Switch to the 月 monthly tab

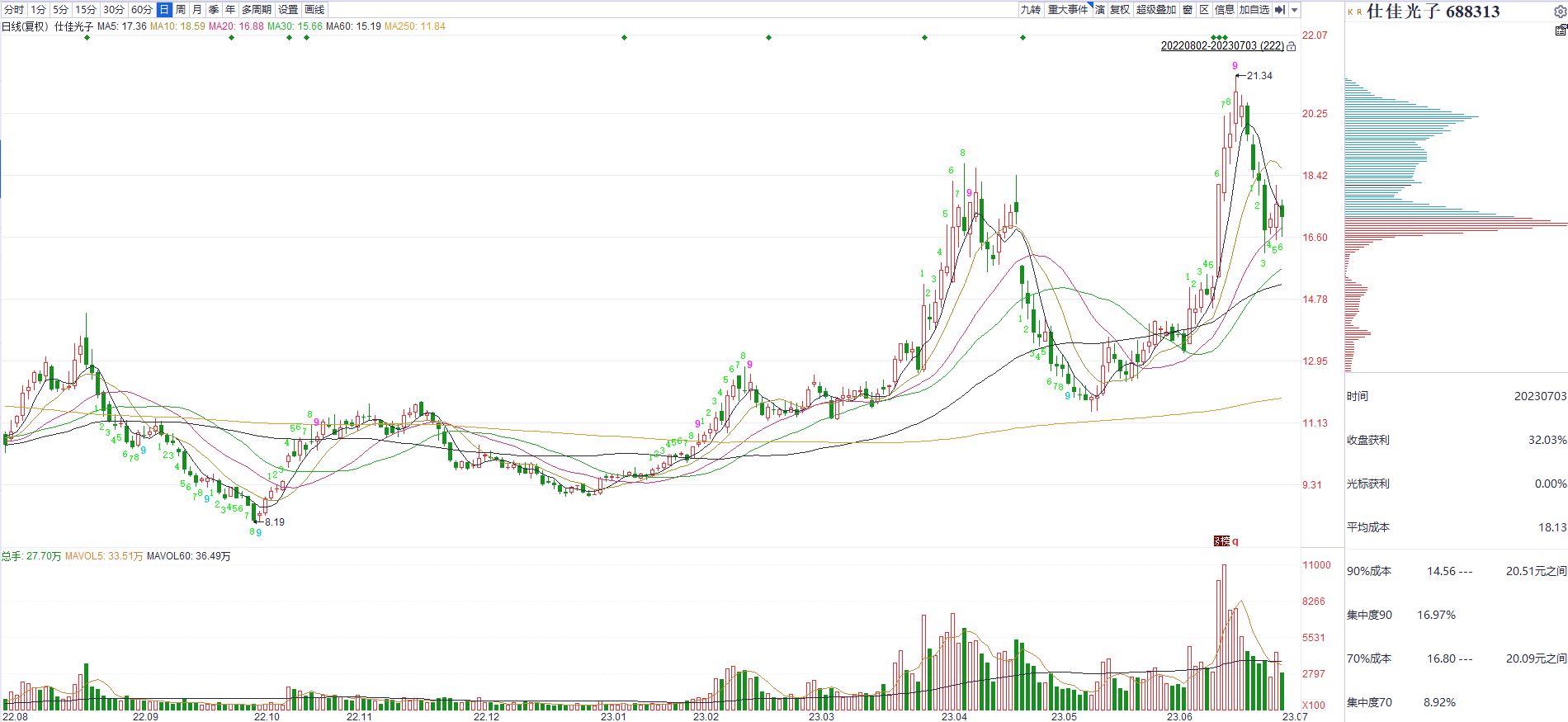(x=197, y=10)
